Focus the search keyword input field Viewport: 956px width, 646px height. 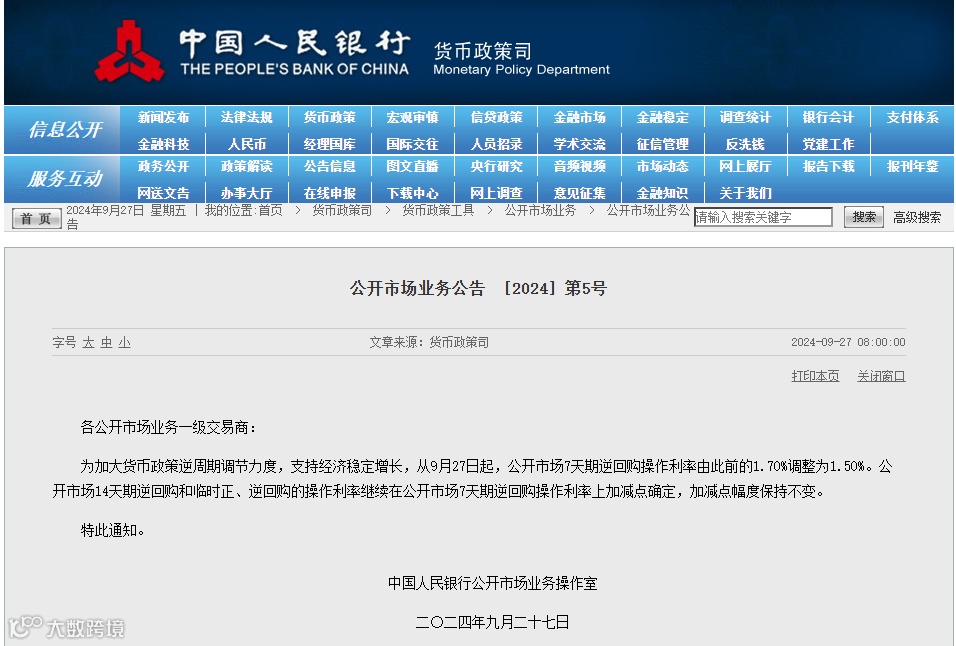point(763,217)
